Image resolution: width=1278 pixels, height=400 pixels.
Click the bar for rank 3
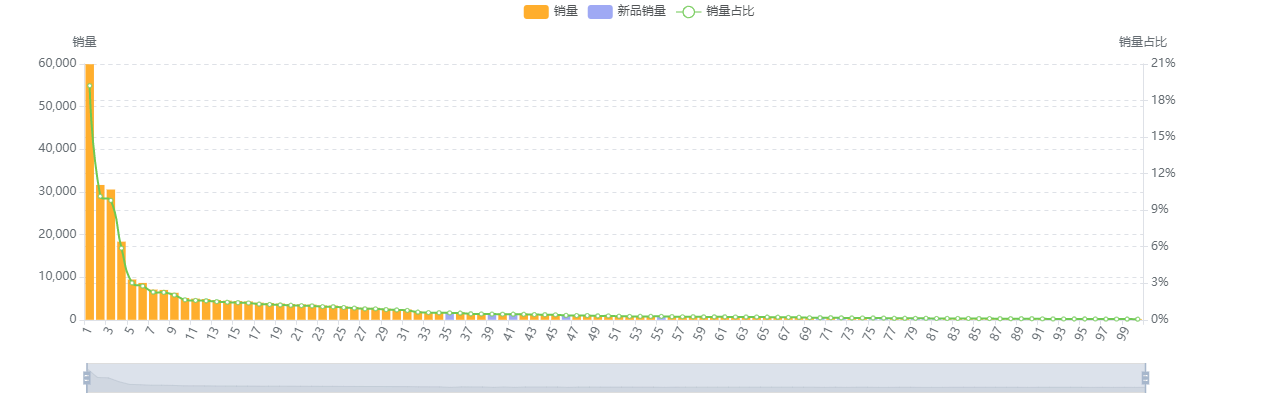click(110, 254)
